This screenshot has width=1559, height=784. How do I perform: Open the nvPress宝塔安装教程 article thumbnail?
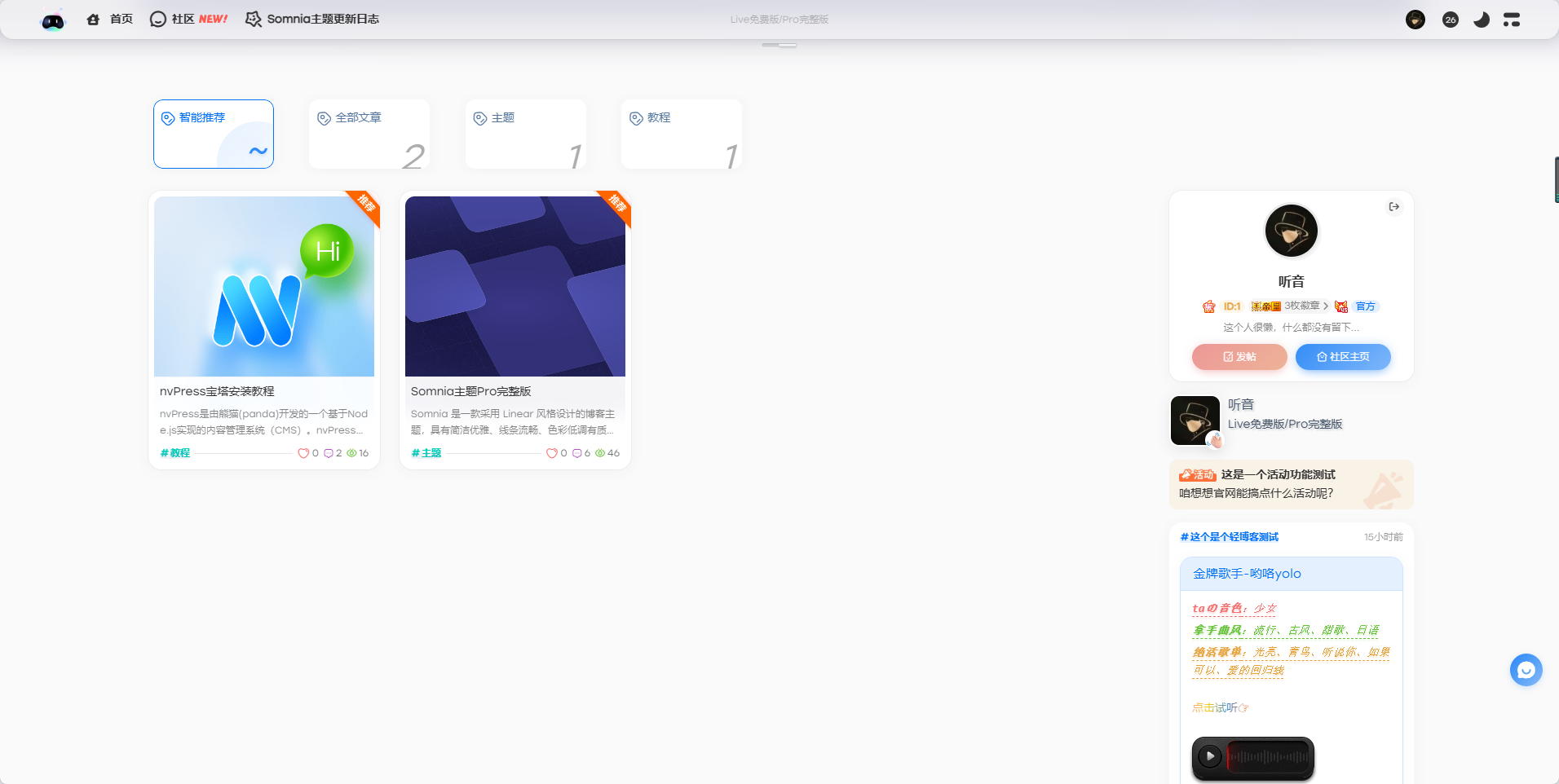click(264, 286)
